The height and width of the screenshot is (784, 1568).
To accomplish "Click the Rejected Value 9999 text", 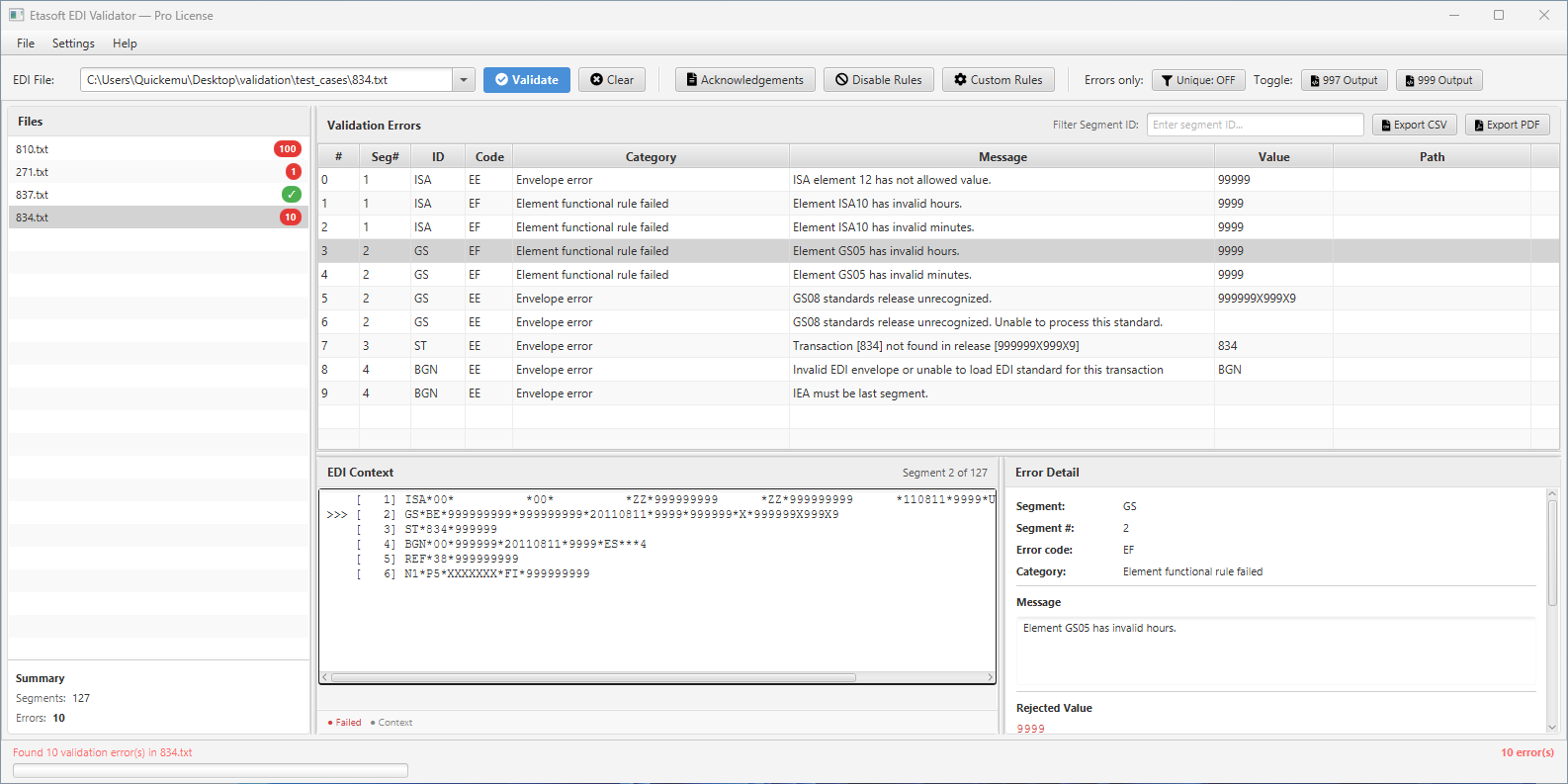I will 1031,729.
